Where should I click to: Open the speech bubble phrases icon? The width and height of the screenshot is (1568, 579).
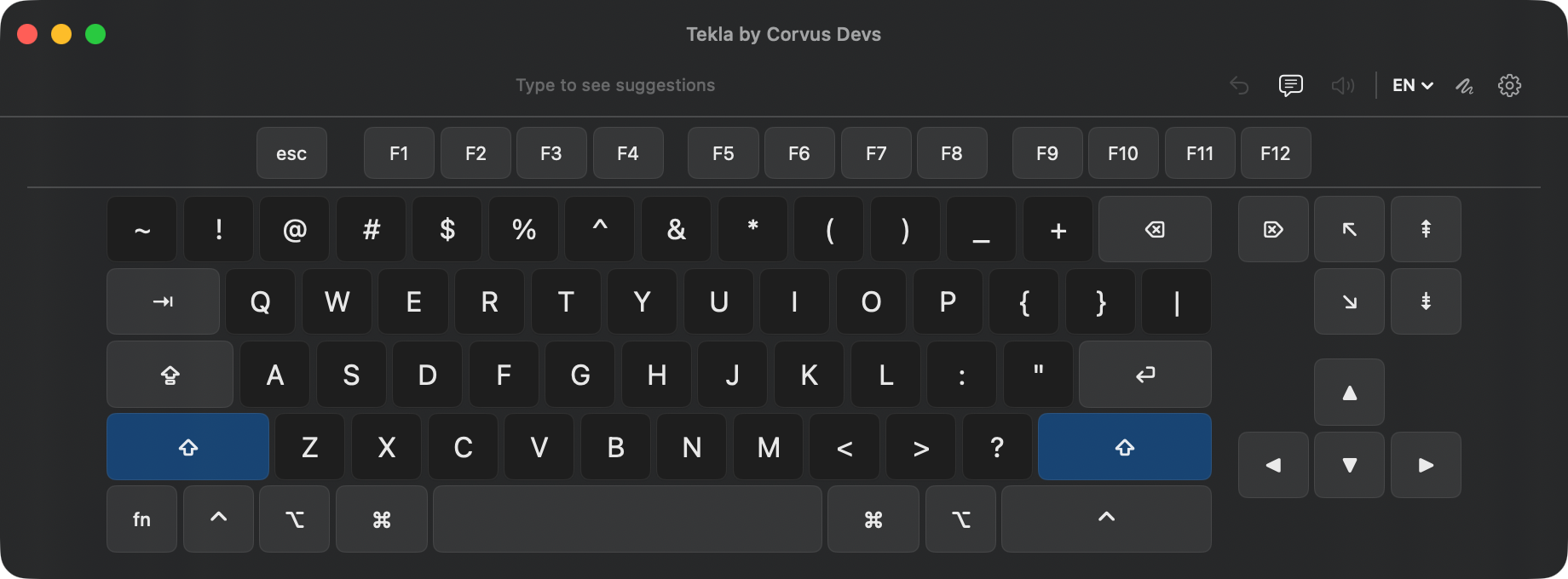click(x=1291, y=85)
